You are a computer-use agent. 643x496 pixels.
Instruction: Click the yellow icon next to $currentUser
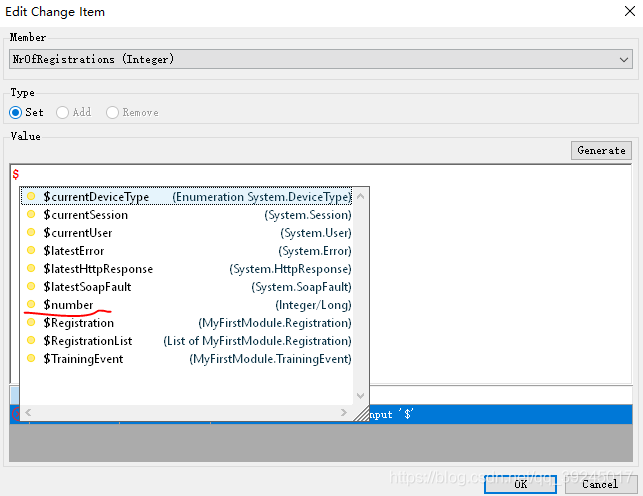click(x=31, y=233)
